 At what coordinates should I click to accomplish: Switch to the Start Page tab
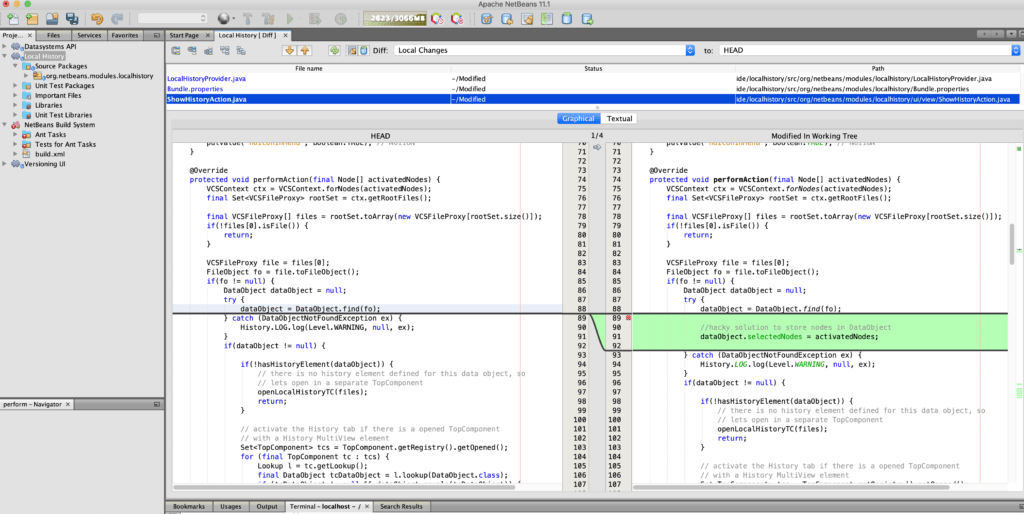point(184,35)
